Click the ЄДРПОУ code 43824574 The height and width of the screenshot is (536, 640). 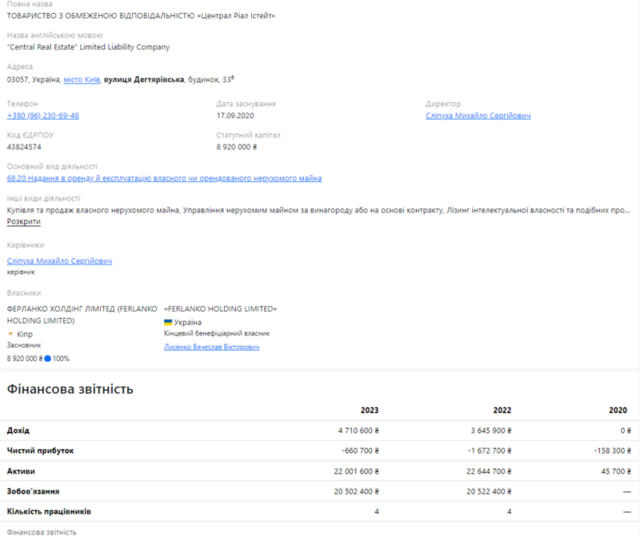pos(24,146)
